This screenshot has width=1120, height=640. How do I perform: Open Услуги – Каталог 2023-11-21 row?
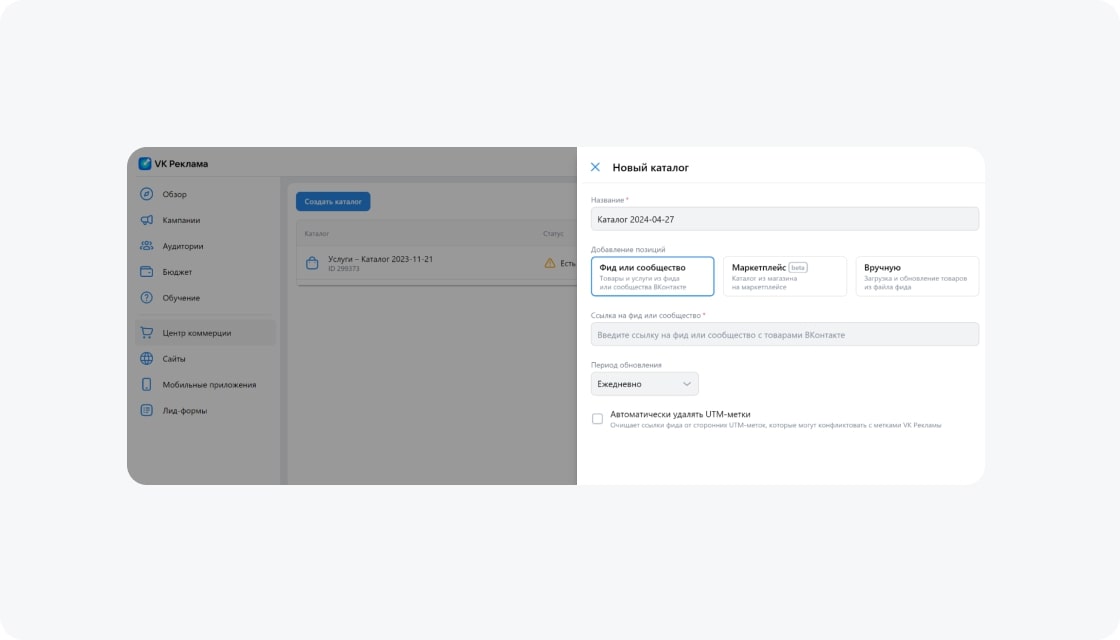(436, 263)
